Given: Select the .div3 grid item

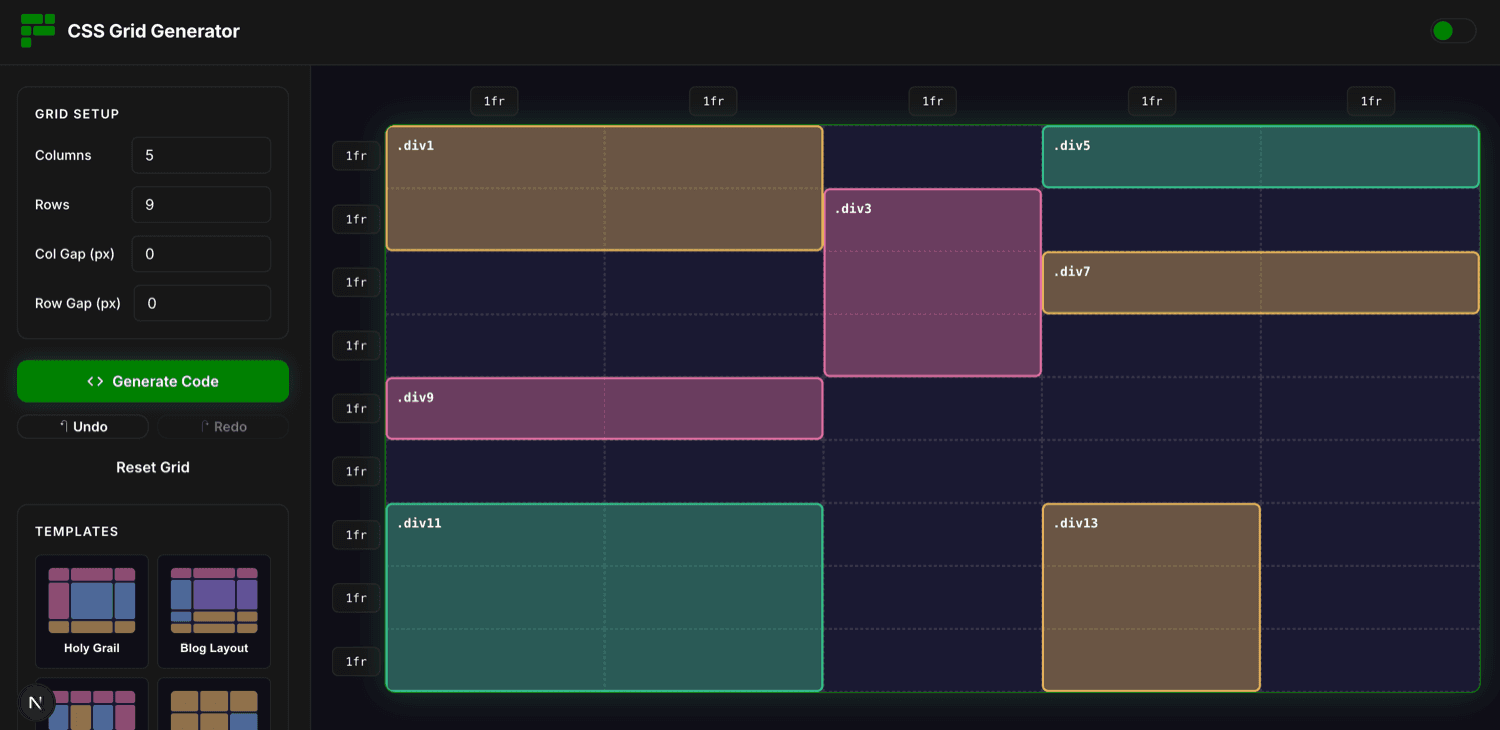Looking at the screenshot, I should coord(932,281).
